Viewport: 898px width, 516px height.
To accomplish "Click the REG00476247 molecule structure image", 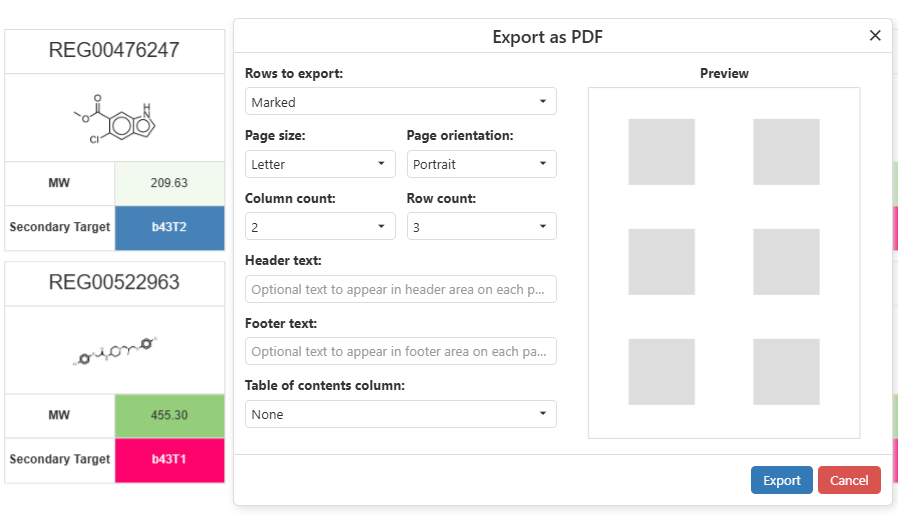I will pos(114,118).
